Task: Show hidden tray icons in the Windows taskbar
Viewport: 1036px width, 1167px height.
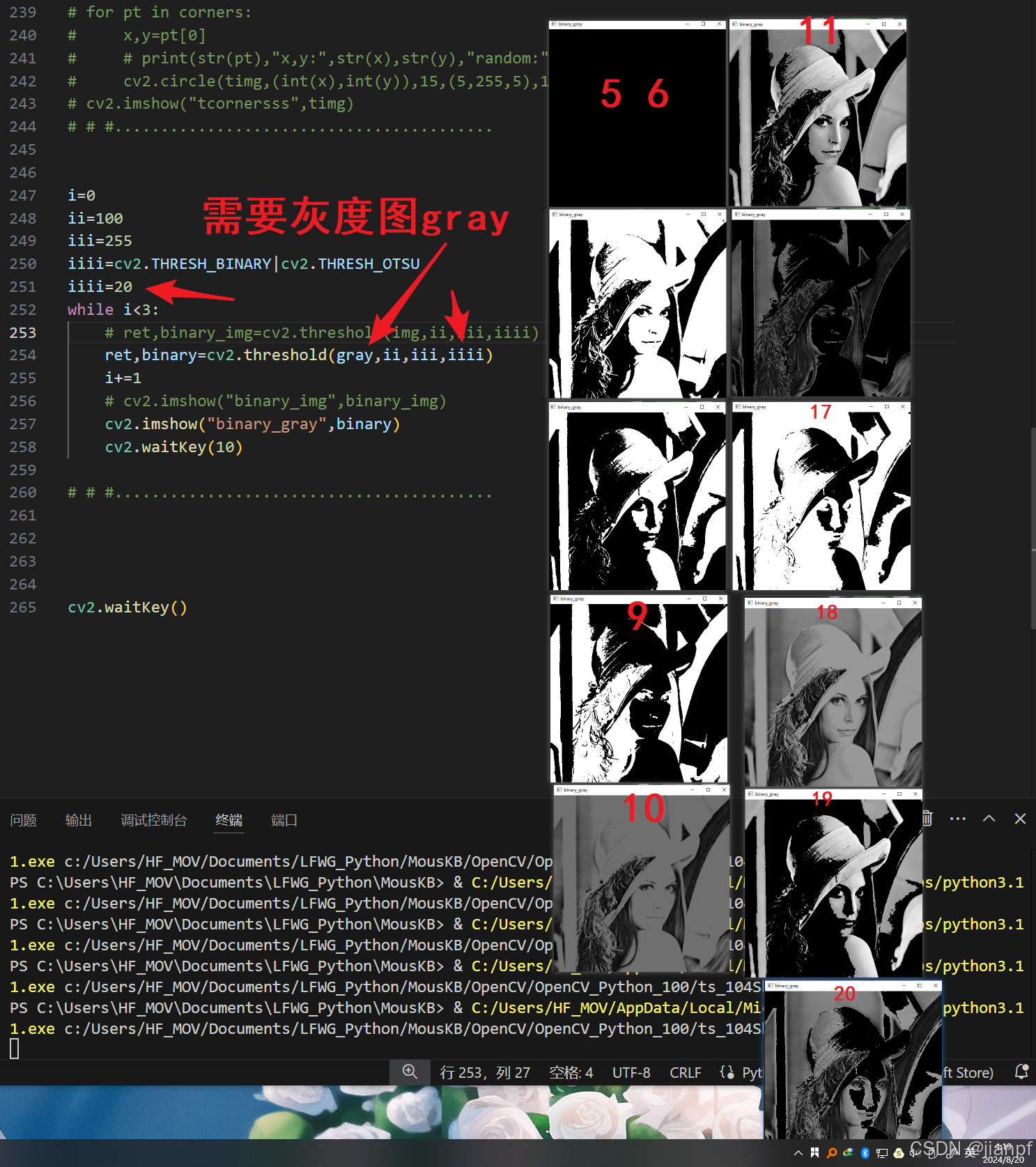Action: point(798,1153)
